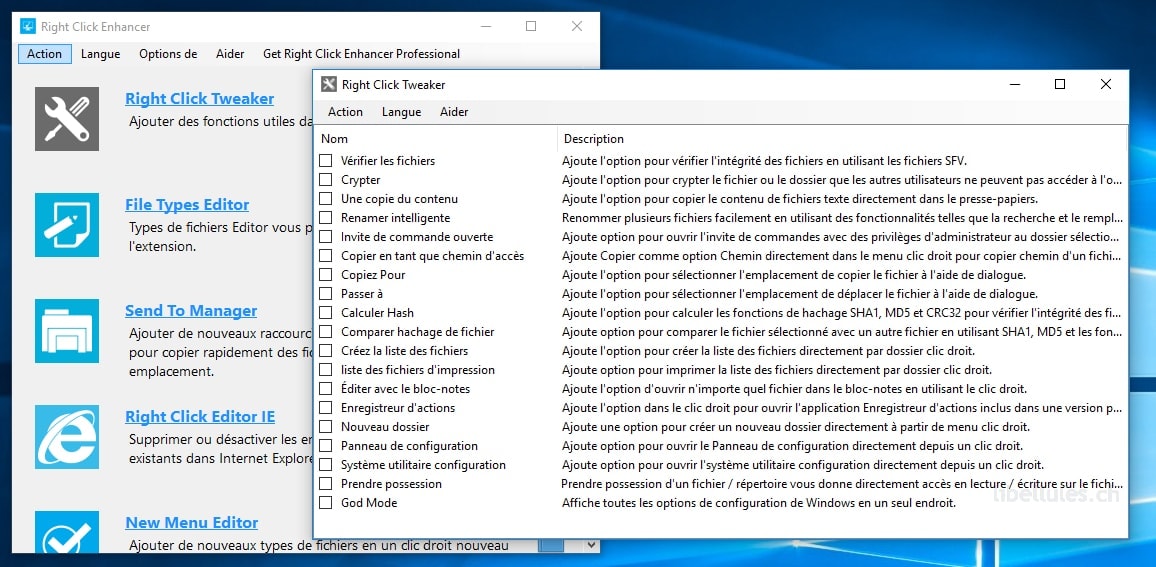
Task: Open the New Menu Editor link
Action: pos(192,523)
